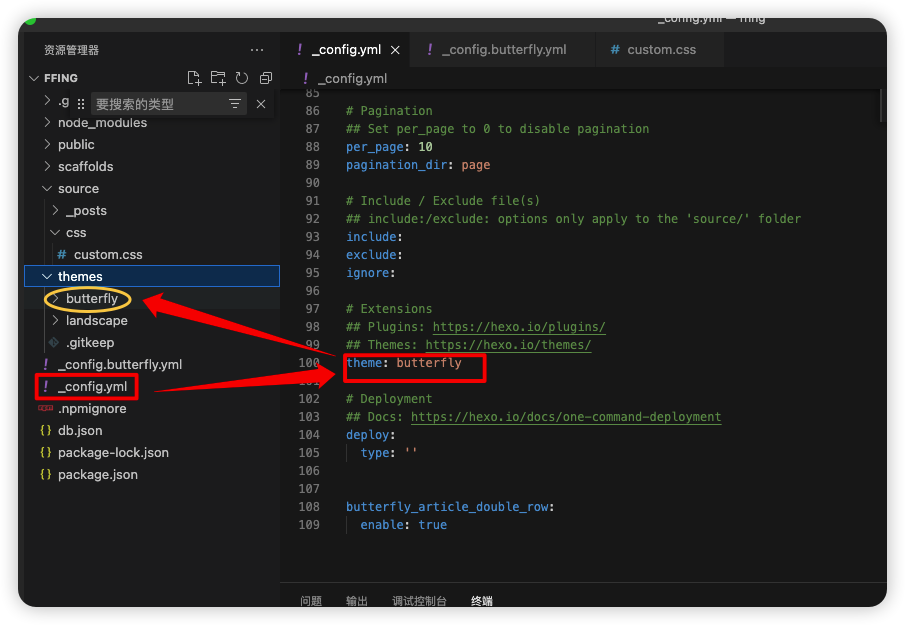Switch to the _config.butterfly.yml tab

[x=503, y=50]
